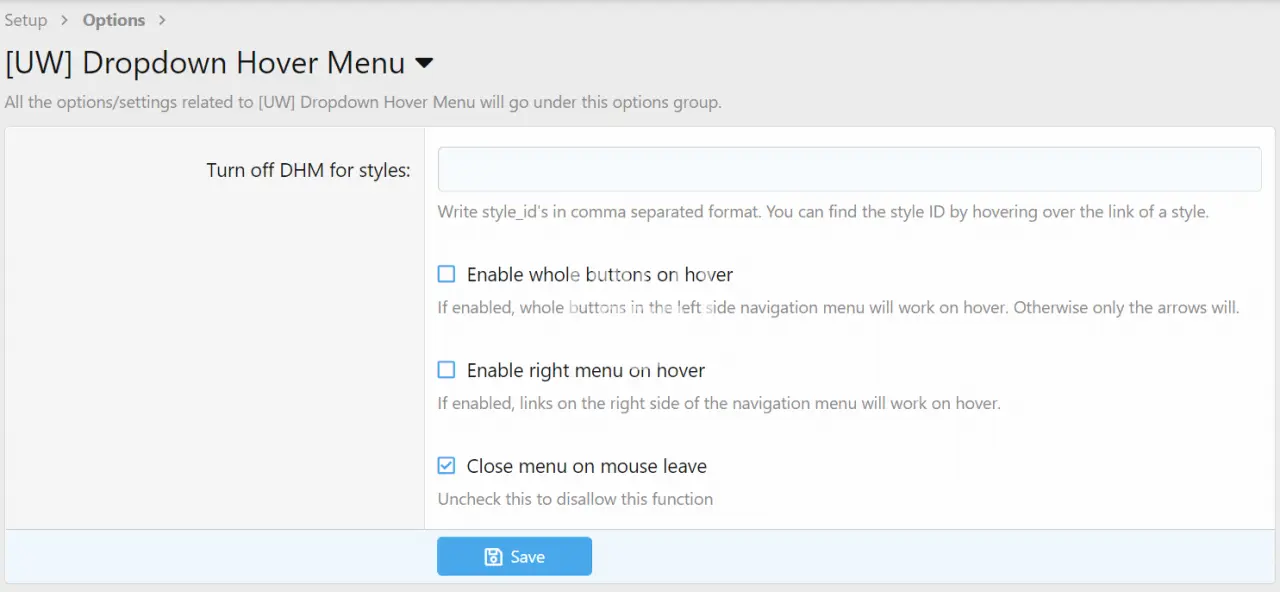Click the chevron after the Setup breadcrumb
The width and height of the screenshot is (1280, 592).
pos(65,20)
